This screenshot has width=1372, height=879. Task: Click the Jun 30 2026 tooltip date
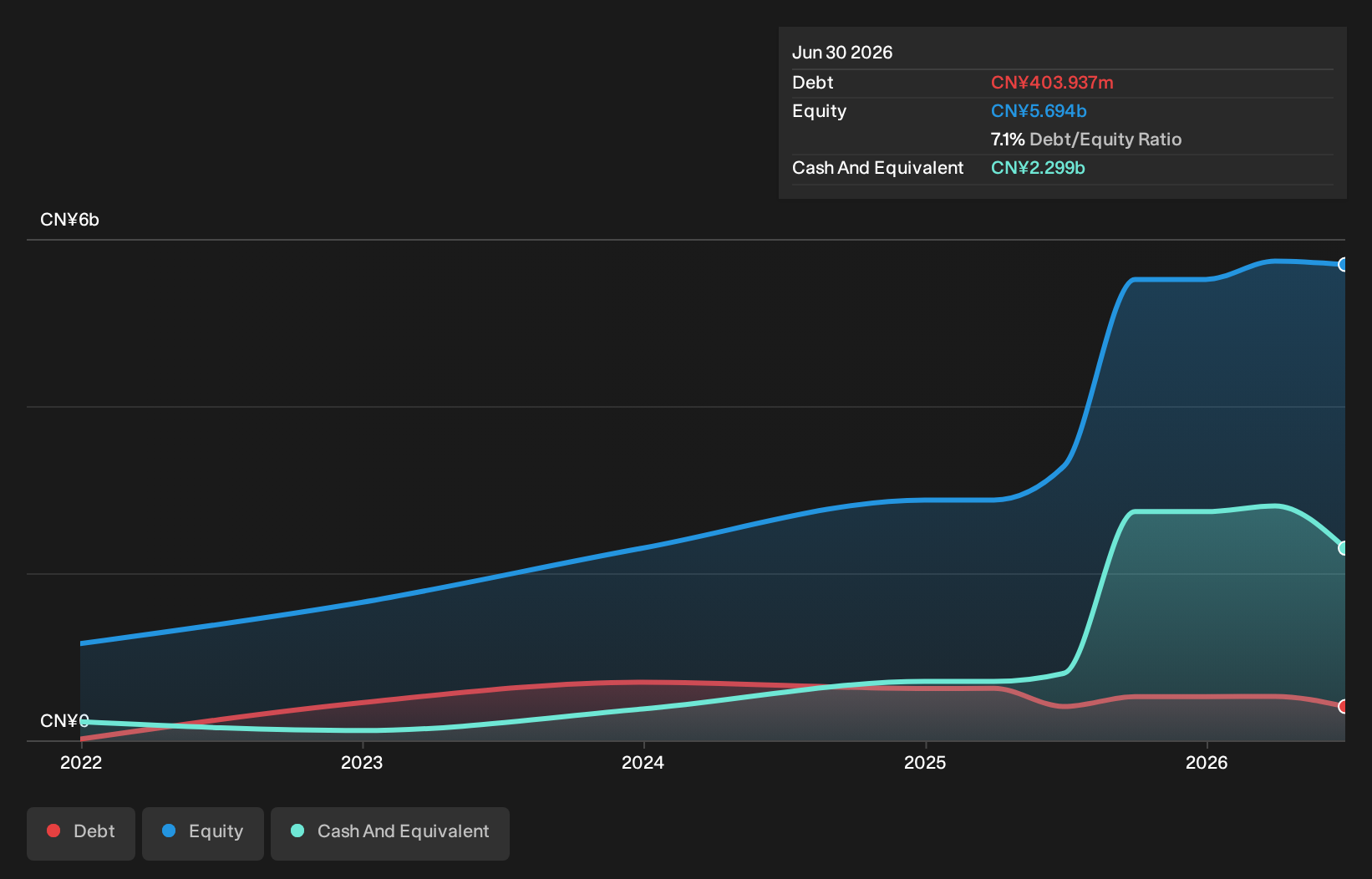[842, 53]
